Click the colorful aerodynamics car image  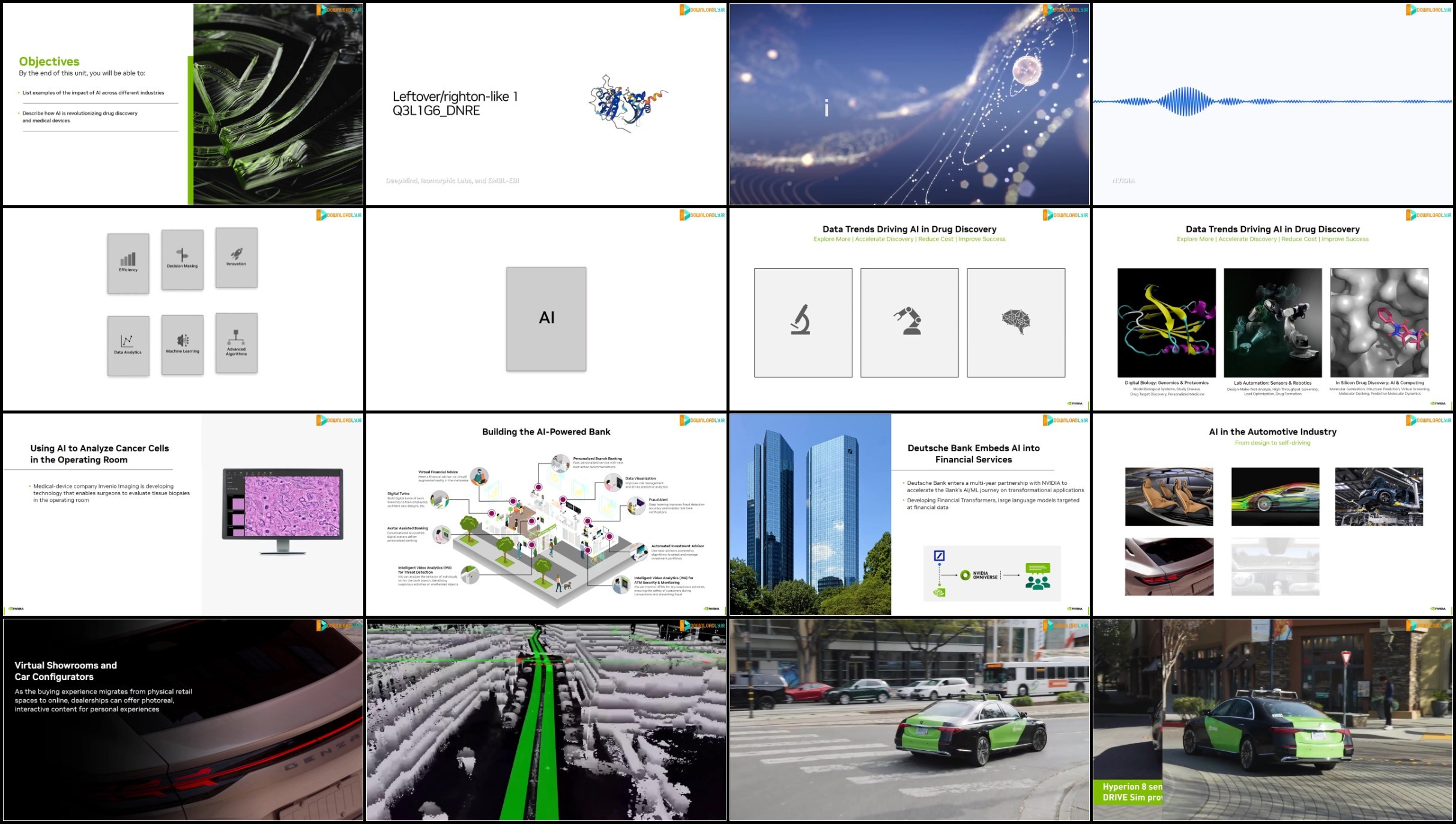1275,497
